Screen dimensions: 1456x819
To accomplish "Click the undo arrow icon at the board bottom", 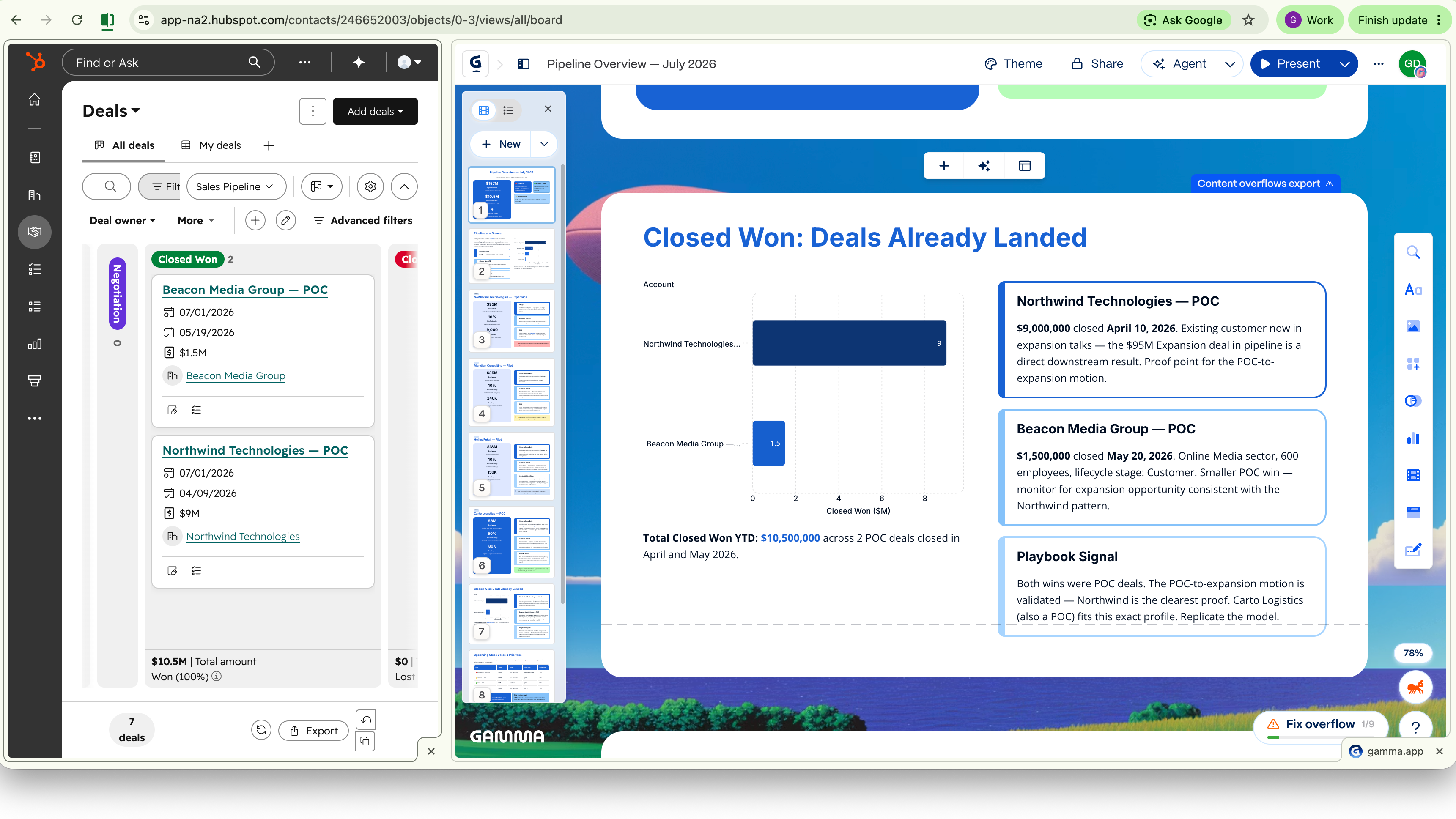I will [366, 720].
